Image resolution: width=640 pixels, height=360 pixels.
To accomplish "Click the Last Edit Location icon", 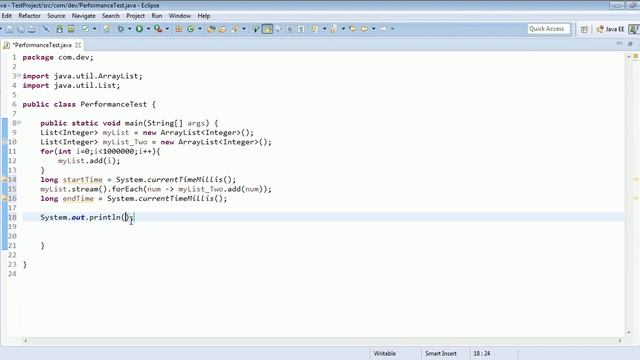I will [x=352, y=29].
